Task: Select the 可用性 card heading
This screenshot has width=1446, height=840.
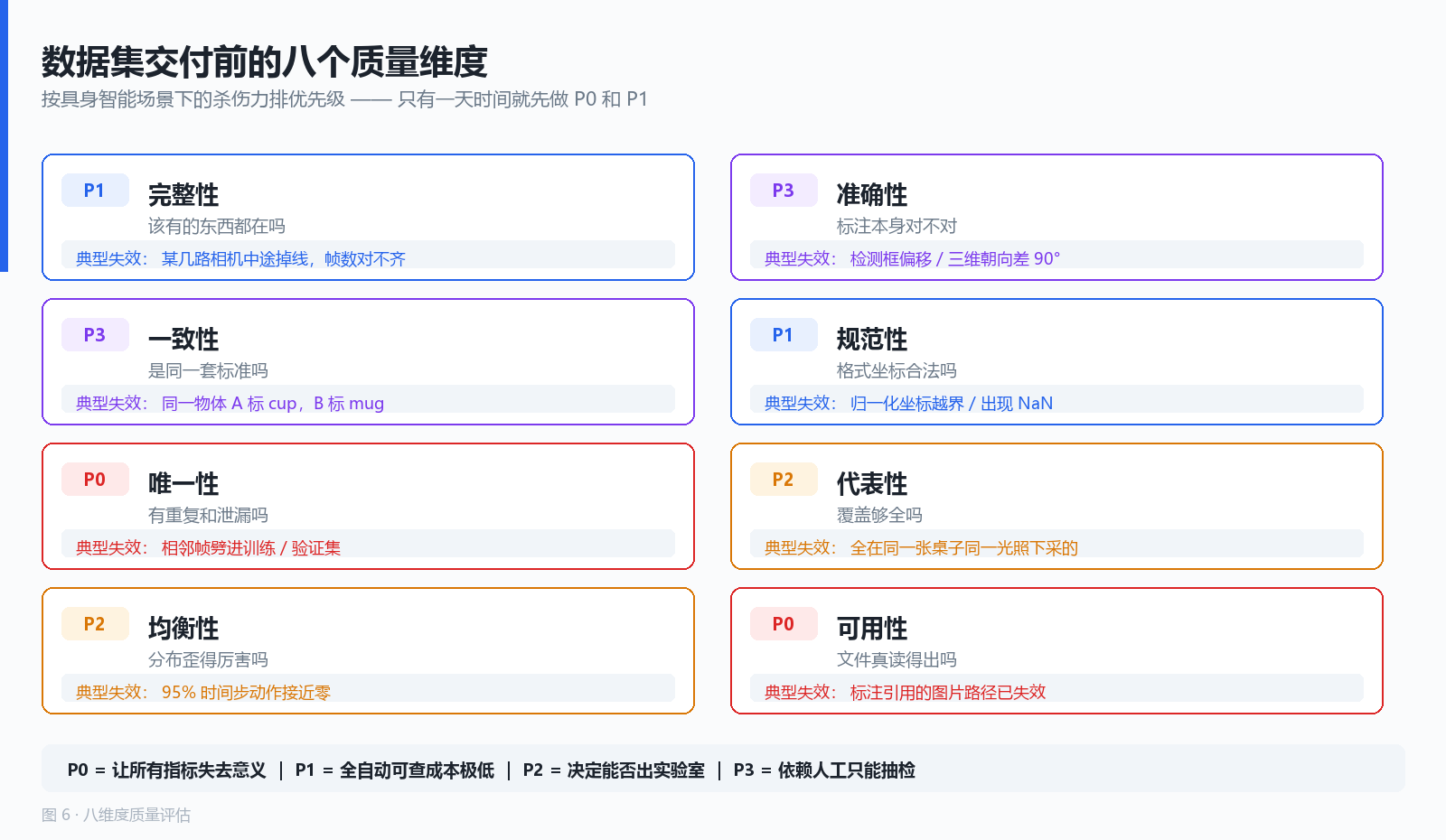Action: 872,628
